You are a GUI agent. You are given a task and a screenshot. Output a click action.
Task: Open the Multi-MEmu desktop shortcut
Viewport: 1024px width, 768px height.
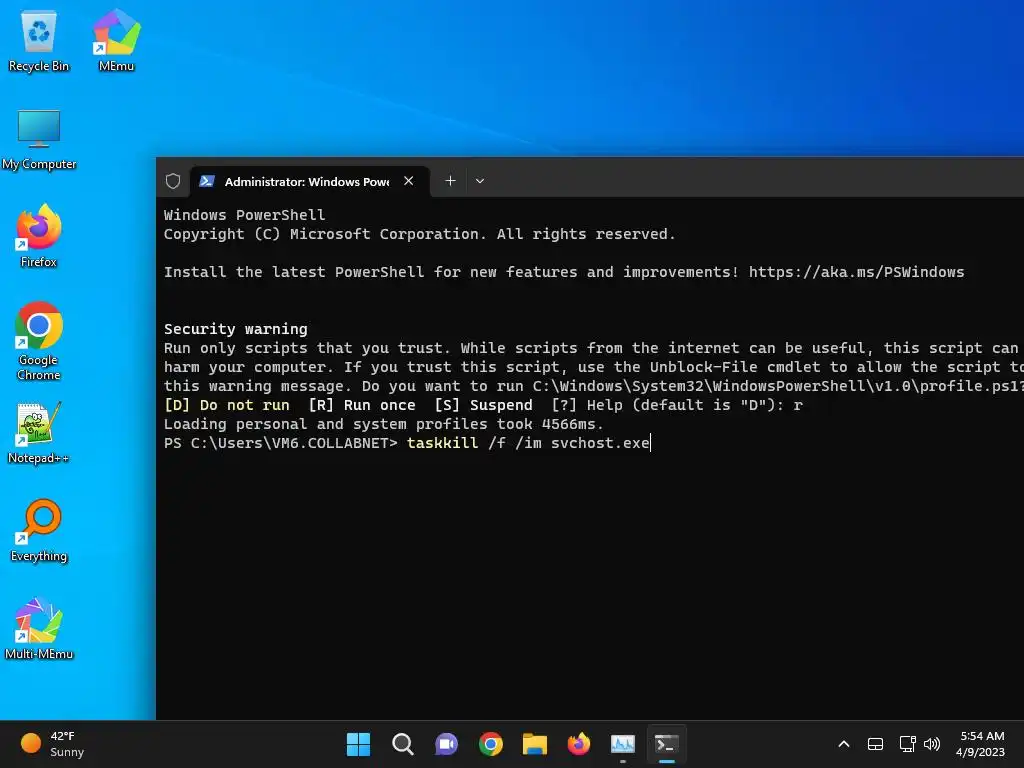click(39, 628)
